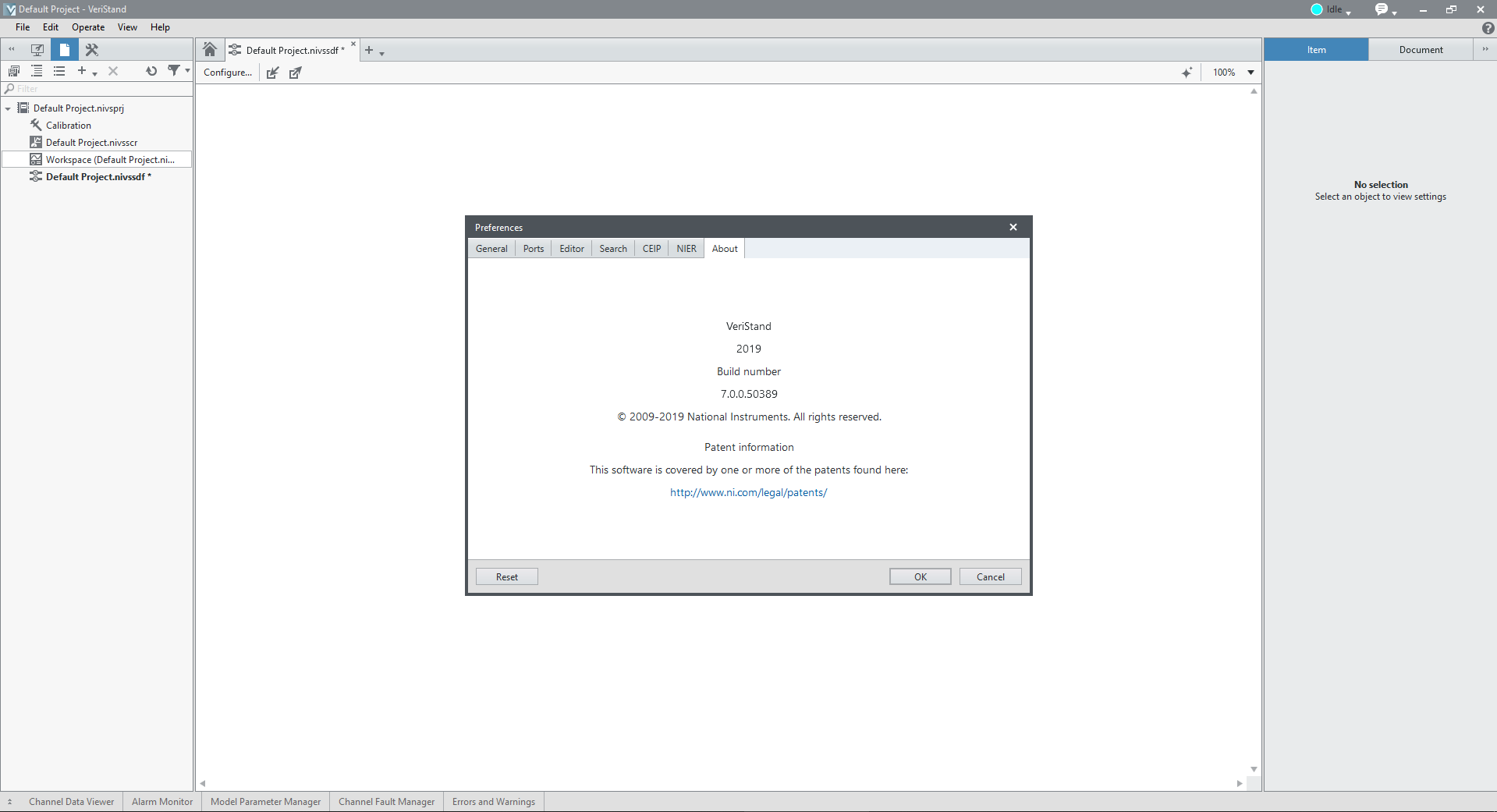Viewport: 1497px width, 812px height.
Task: Open the View menu
Action: tap(127, 27)
